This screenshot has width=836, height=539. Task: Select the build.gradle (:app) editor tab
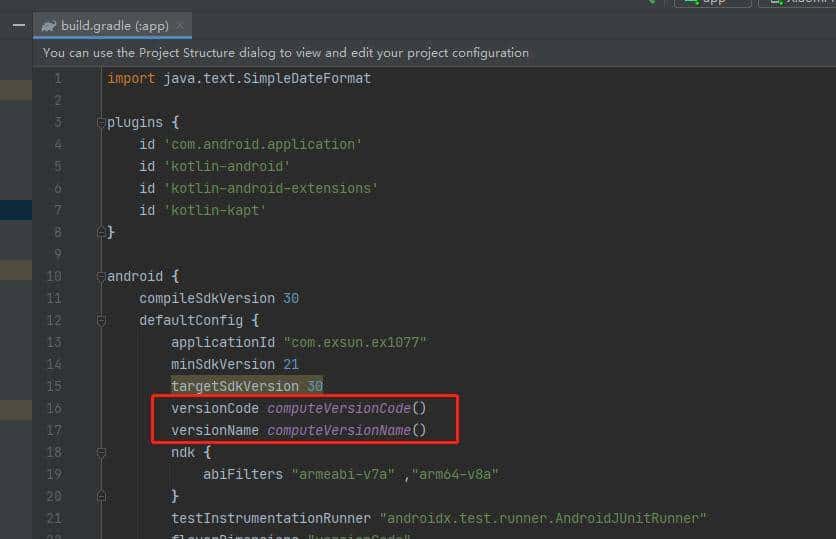click(112, 26)
